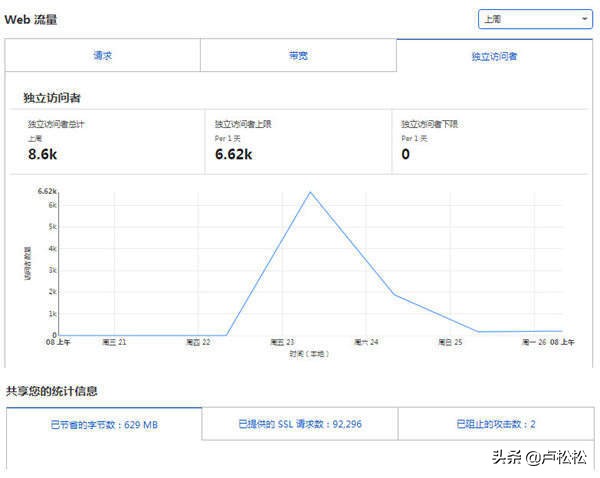Click the 6.62k y-axis label
This screenshot has width=600, height=478.
click(47, 191)
